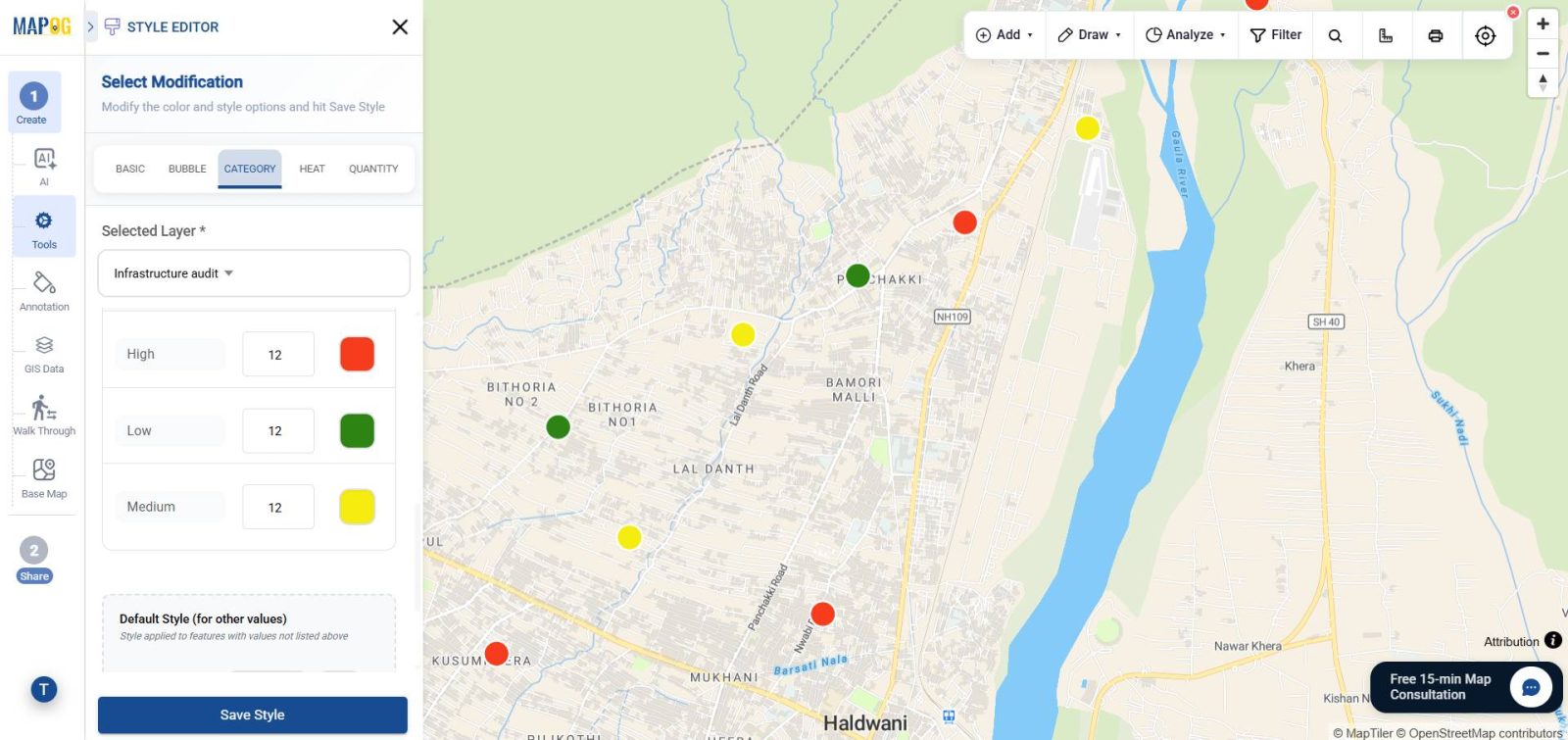Switch to the BUBBLE style tab
Screen dimensions: 1568x740
187,169
